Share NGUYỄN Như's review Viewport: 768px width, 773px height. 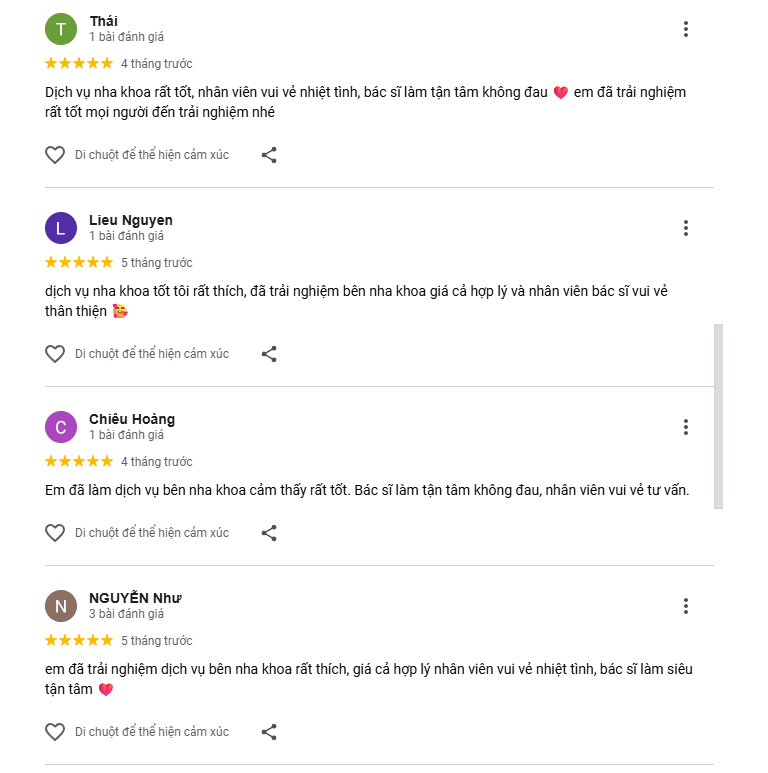(269, 732)
